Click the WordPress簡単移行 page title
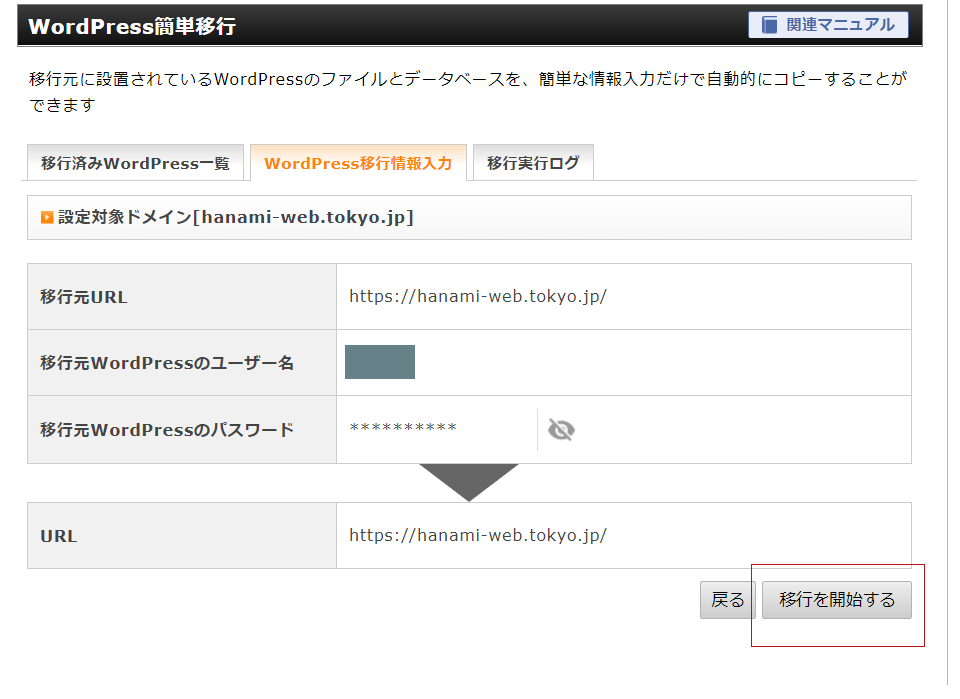 (x=132, y=26)
